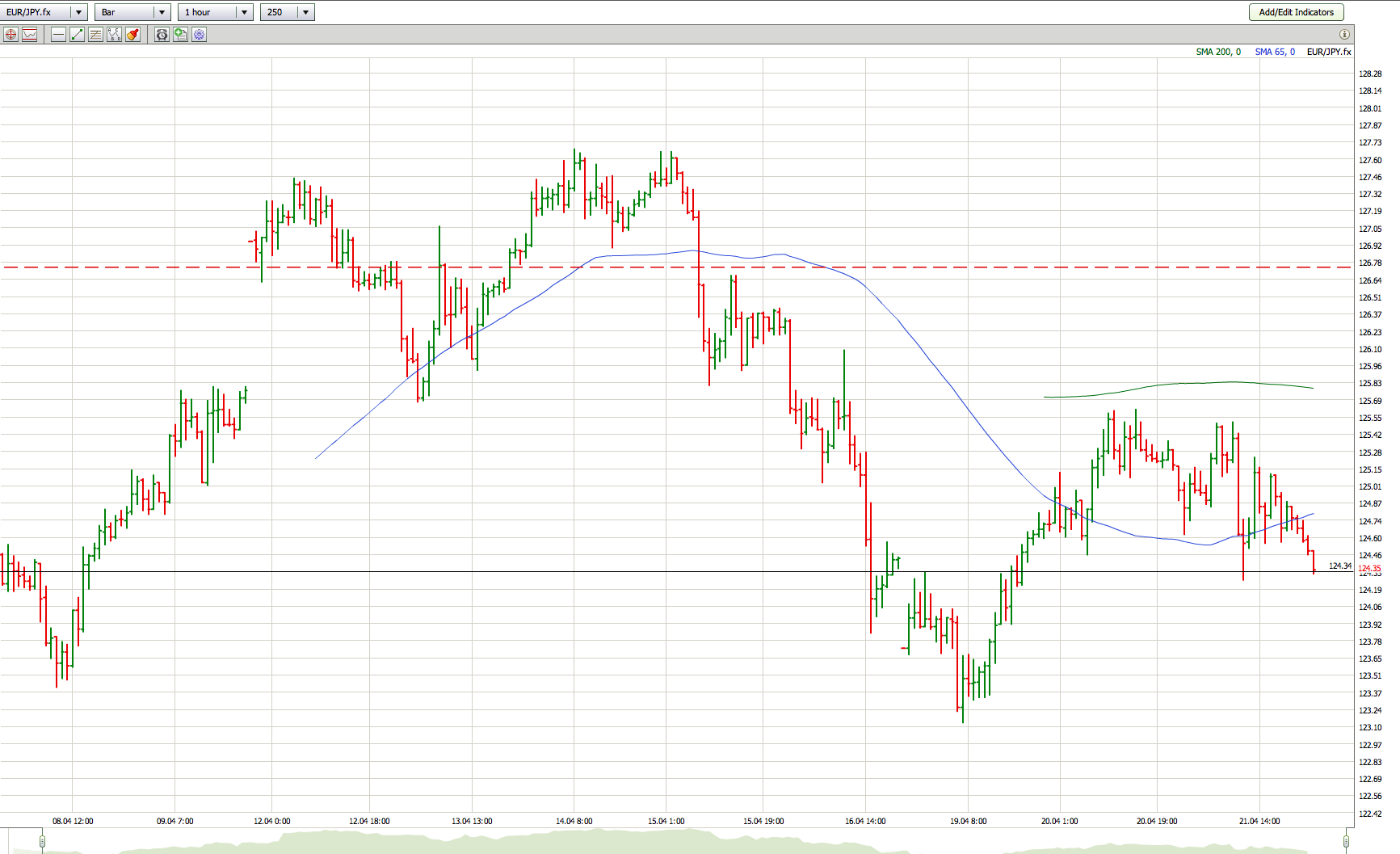Choose the Fibonacci retracement lines tool
This screenshot has width=1400, height=854.
pyautogui.click(x=95, y=35)
